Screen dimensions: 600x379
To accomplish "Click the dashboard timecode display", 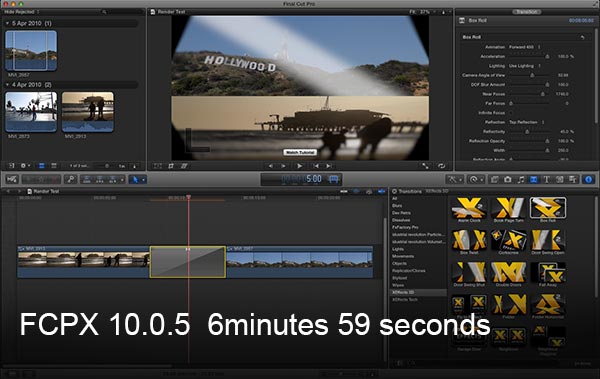I will tap(302, 179).
